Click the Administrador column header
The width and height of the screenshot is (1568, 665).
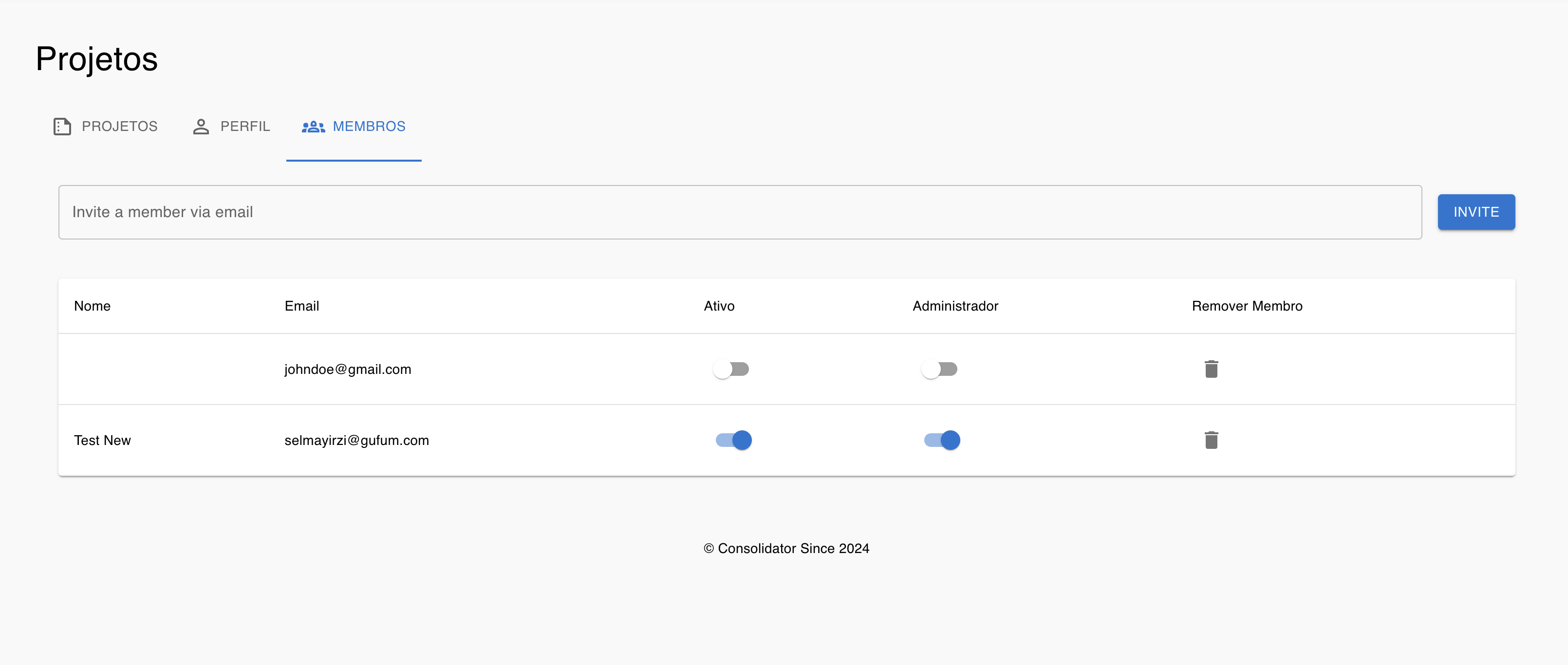955,306
